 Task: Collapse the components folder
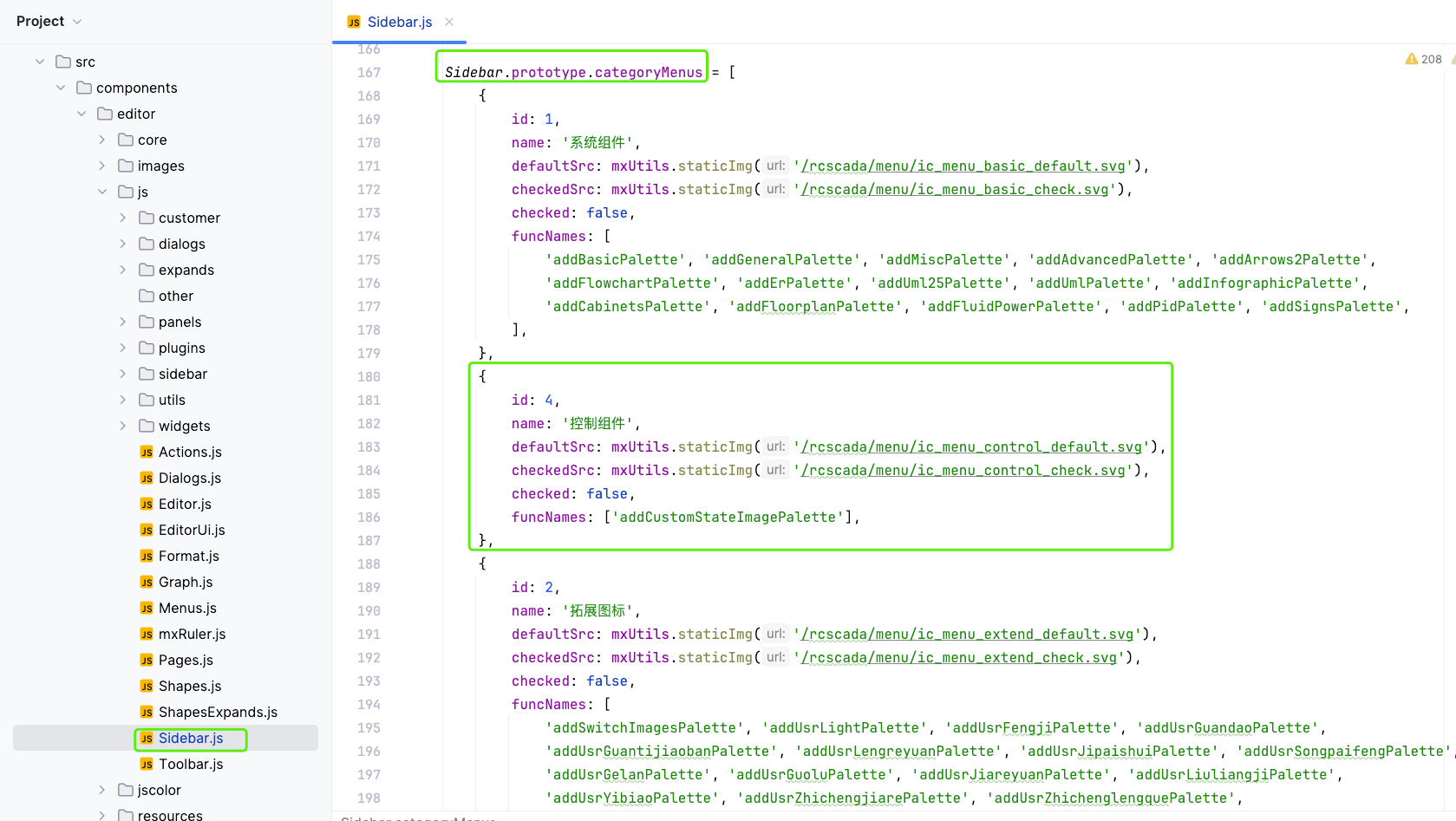tap(61, 88)
